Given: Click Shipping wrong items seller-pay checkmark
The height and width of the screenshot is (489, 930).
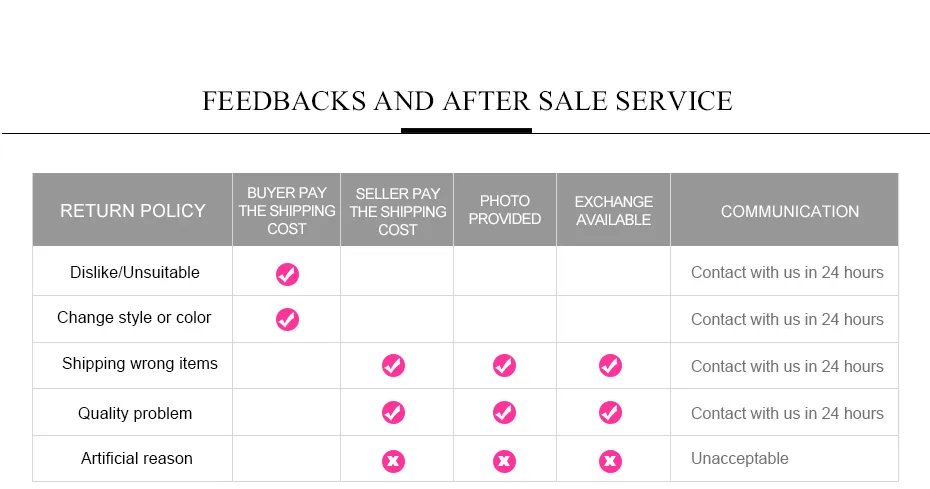Looking at the screenshot, I should pos(393,366).
